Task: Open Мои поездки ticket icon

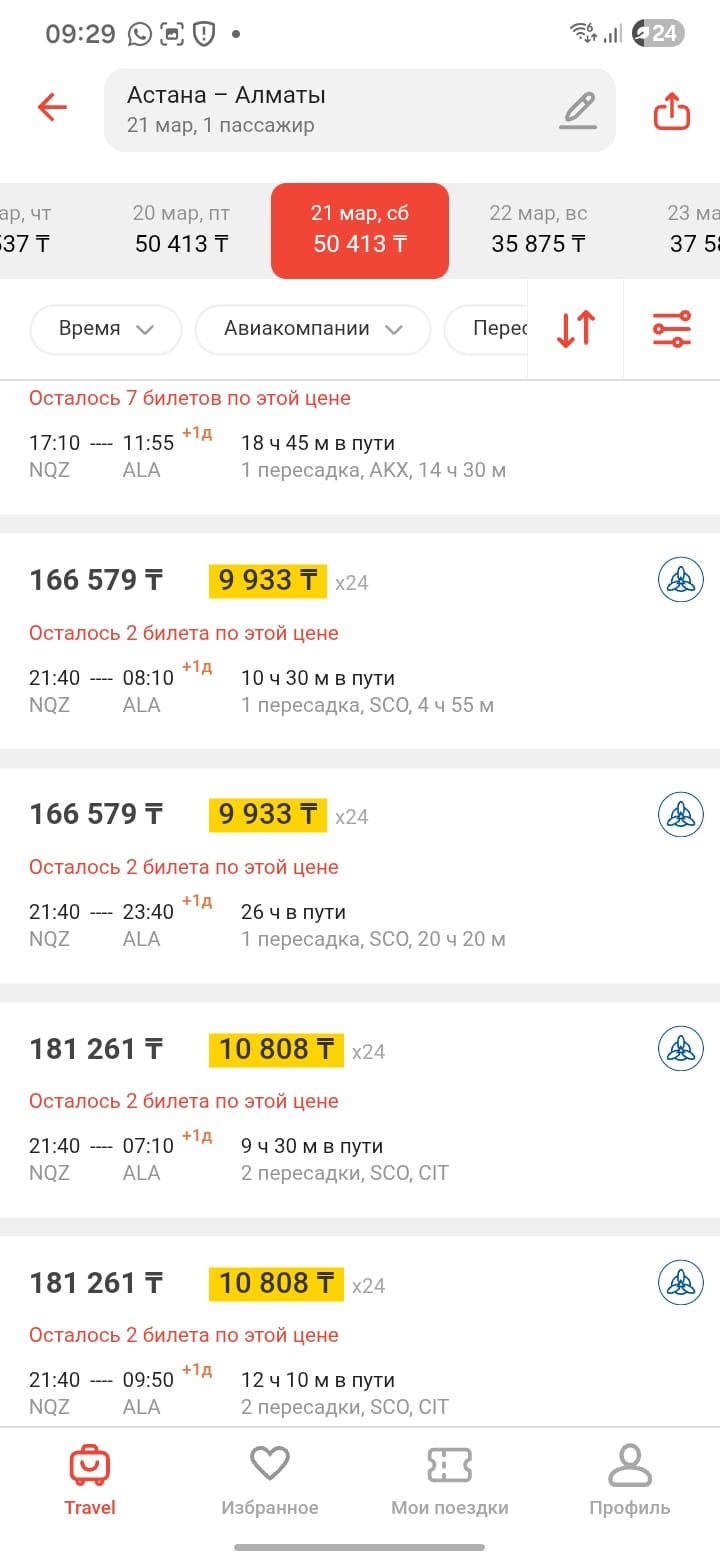Action: point(449,1465)
